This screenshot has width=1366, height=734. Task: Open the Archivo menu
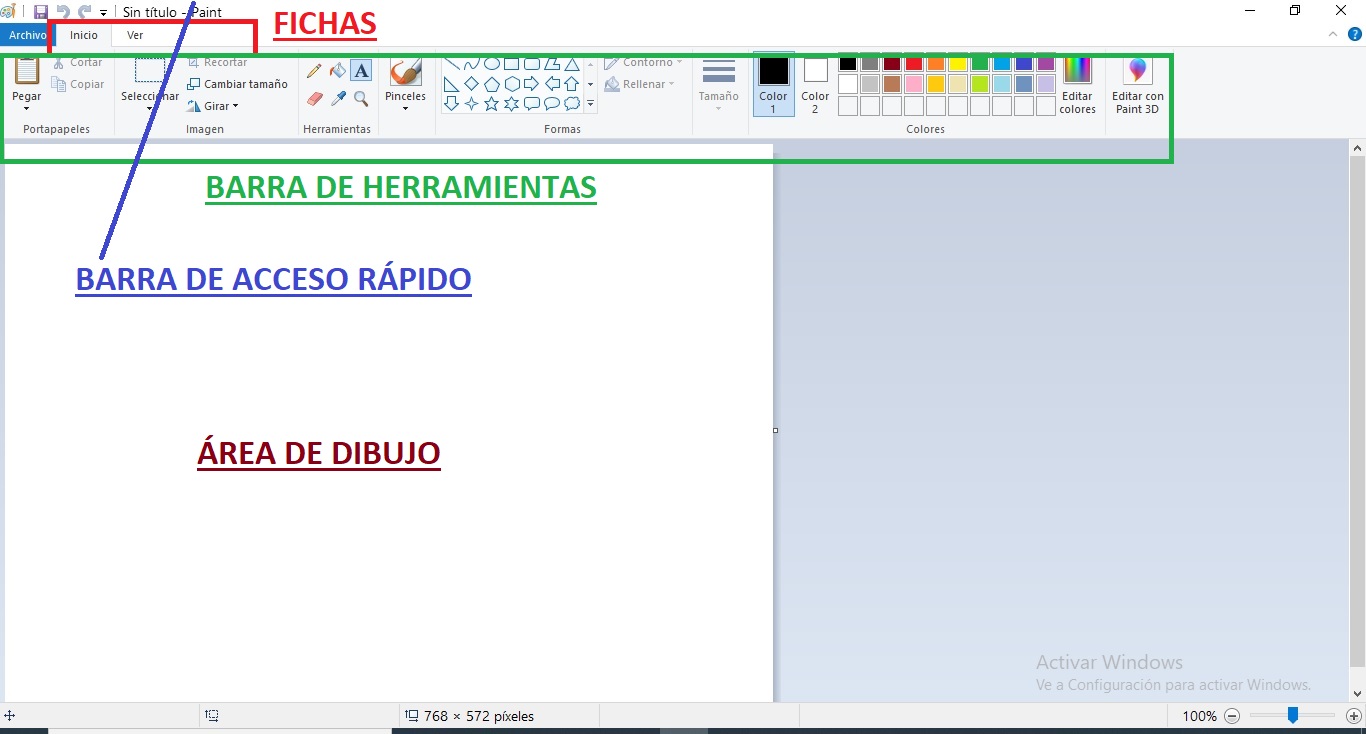click(26, 34)
